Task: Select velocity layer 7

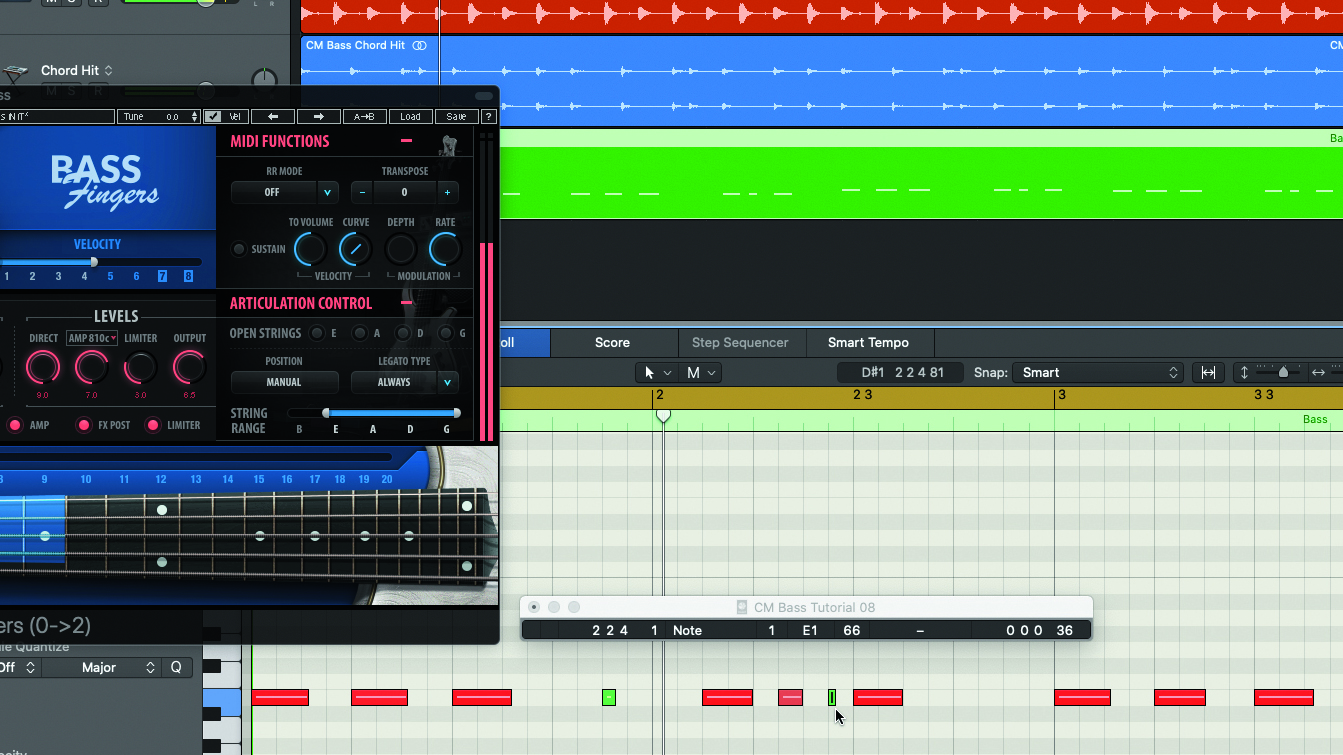Action: 162,276
